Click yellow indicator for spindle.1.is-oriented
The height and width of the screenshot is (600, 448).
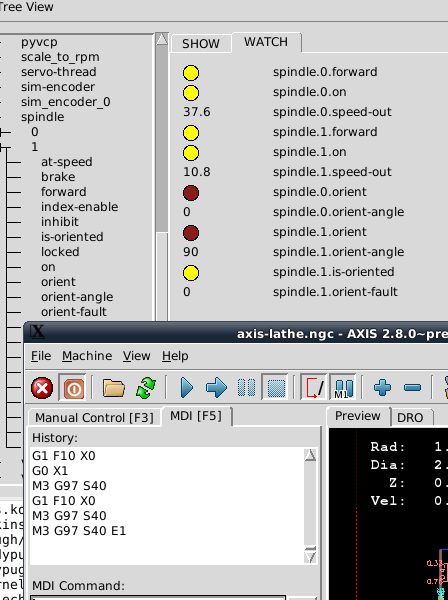(x=191, y=273)
